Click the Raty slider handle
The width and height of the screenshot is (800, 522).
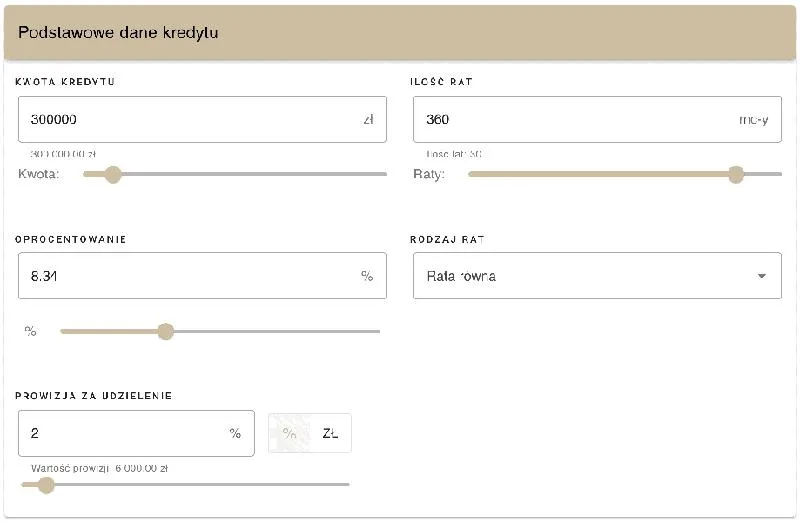tap(736, 175)
